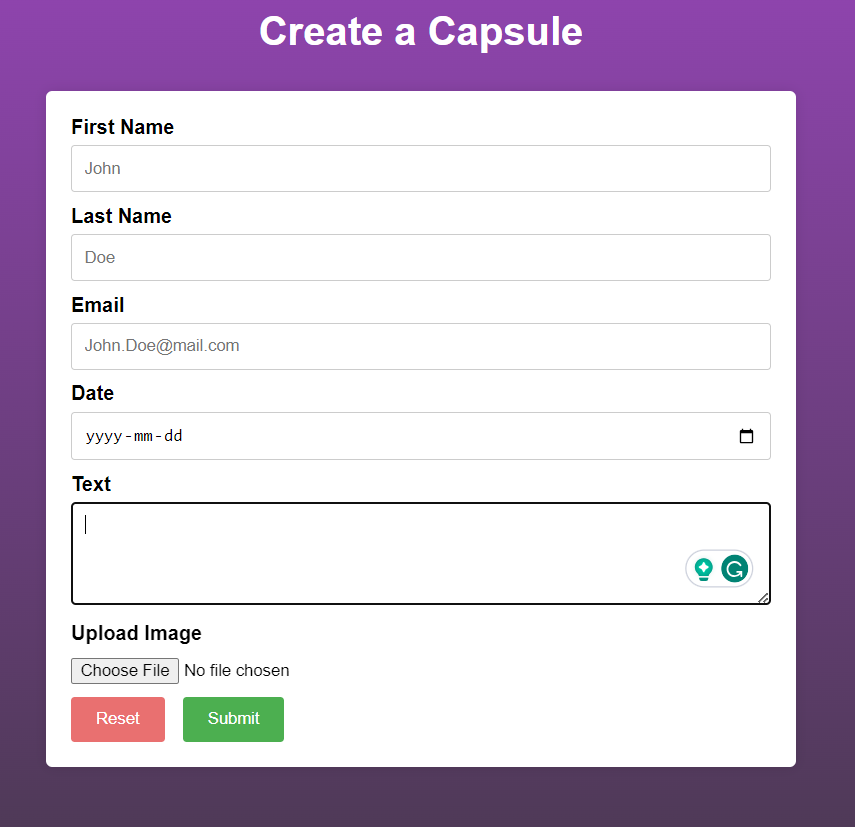855x827 pixels.
Task: Submit the capsule with green button
Action: pos(233,719)
